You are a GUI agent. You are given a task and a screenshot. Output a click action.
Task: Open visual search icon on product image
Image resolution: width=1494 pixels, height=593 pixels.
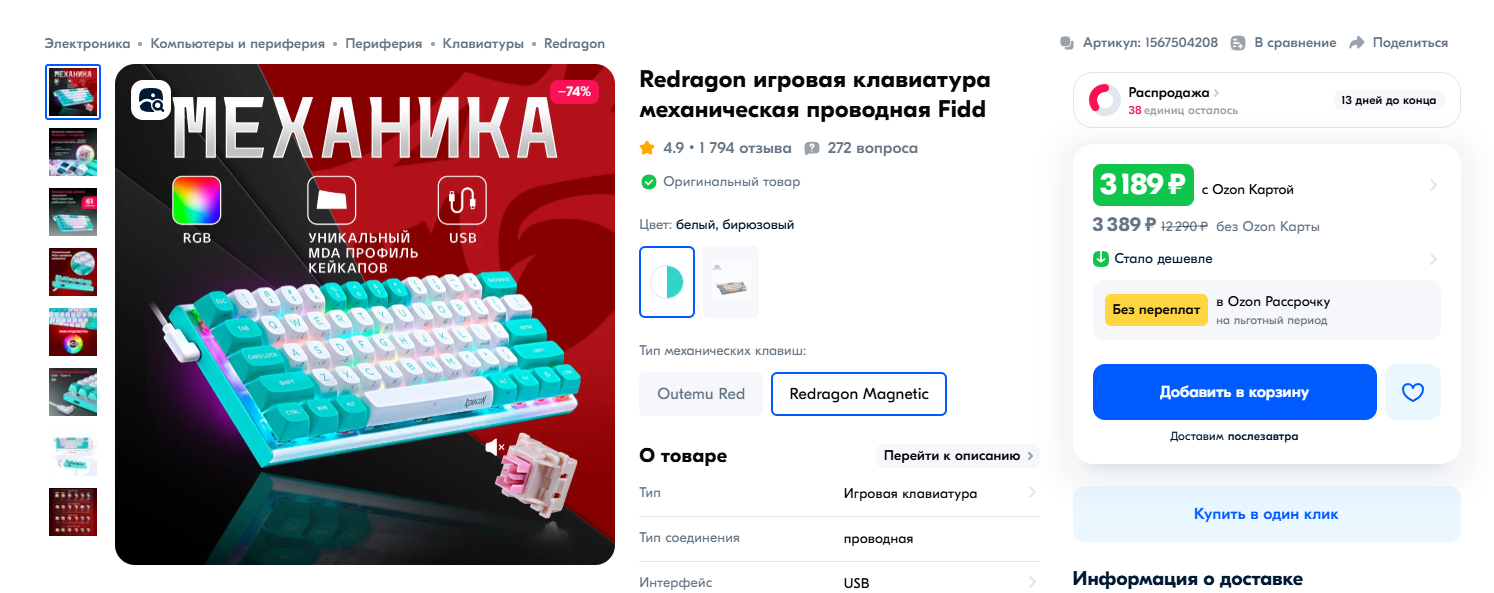click(151, 100)
